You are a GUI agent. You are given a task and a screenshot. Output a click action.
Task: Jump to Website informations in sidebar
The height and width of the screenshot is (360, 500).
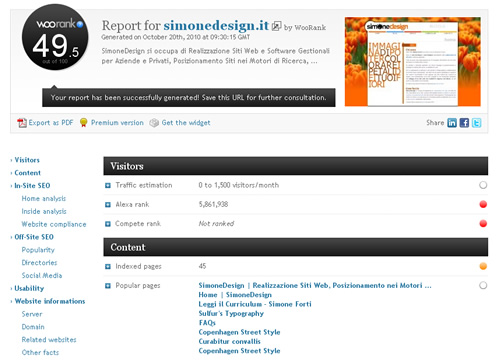[50, 301]
